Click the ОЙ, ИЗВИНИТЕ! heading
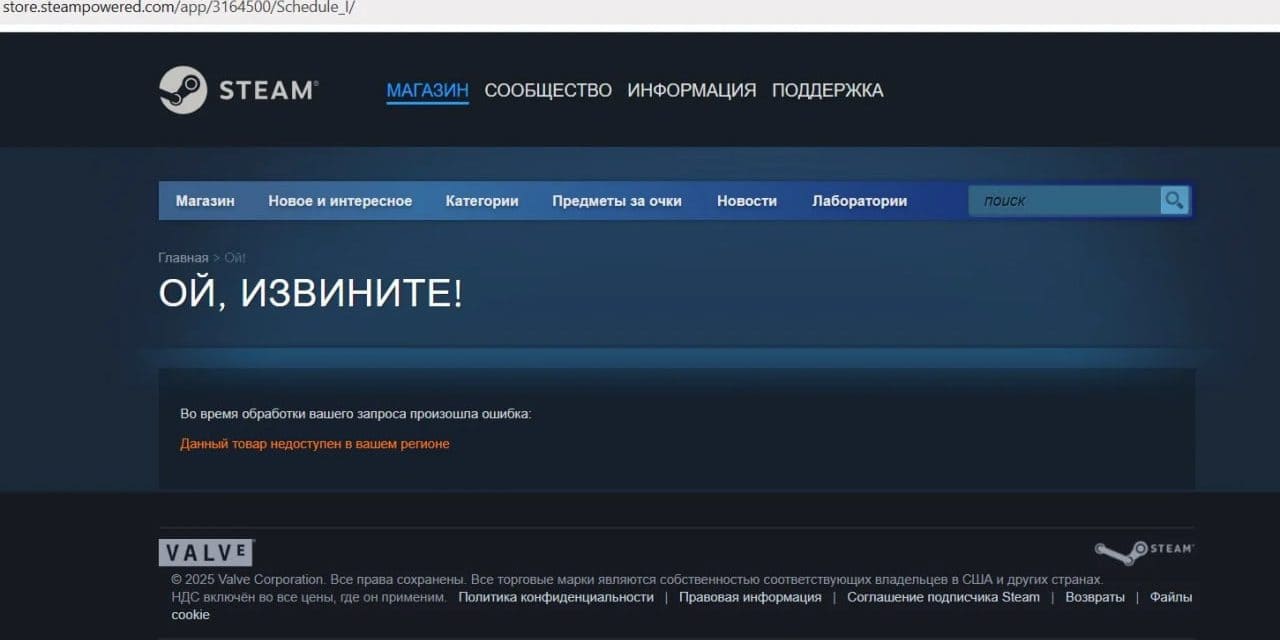 tap(311, 293)
